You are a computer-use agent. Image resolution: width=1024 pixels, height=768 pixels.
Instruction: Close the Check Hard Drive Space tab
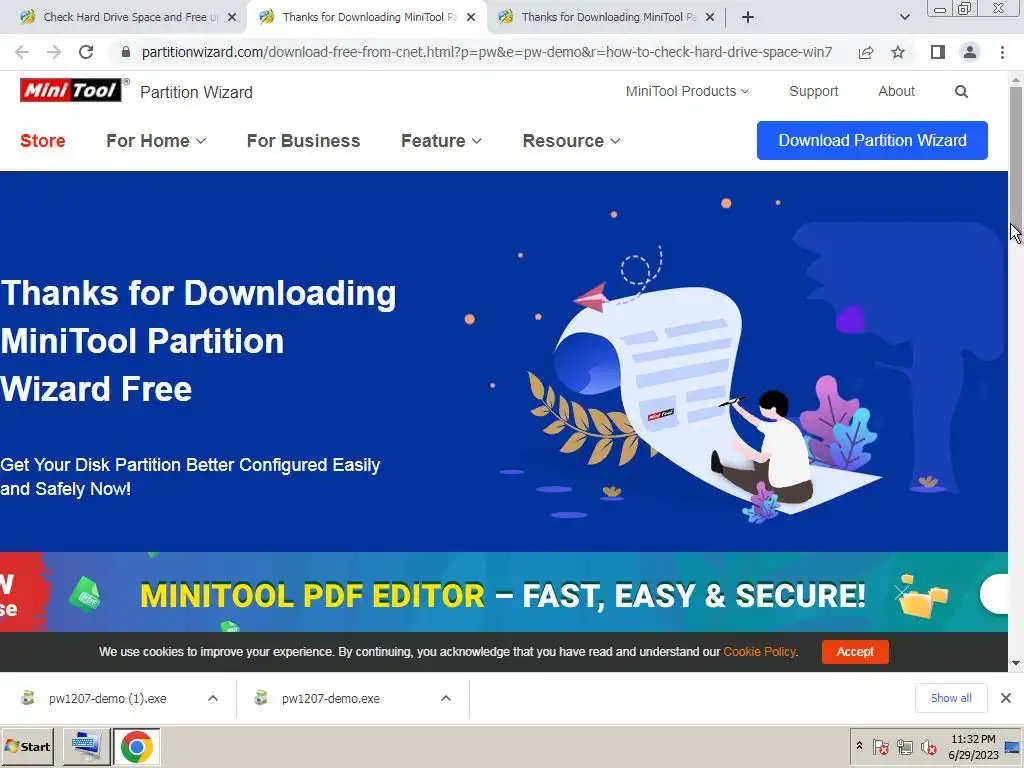(232, 17)
